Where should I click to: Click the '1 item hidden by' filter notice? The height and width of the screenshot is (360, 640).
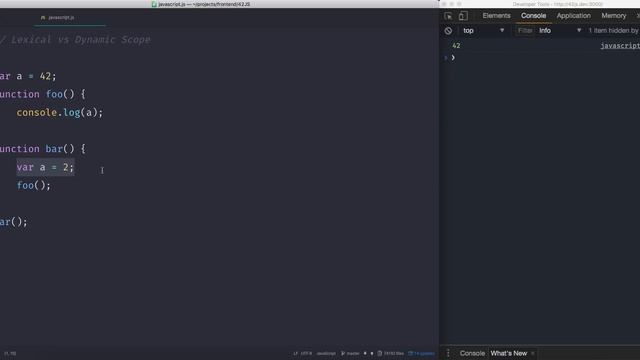pyautogui.click(x=613, y=31)
